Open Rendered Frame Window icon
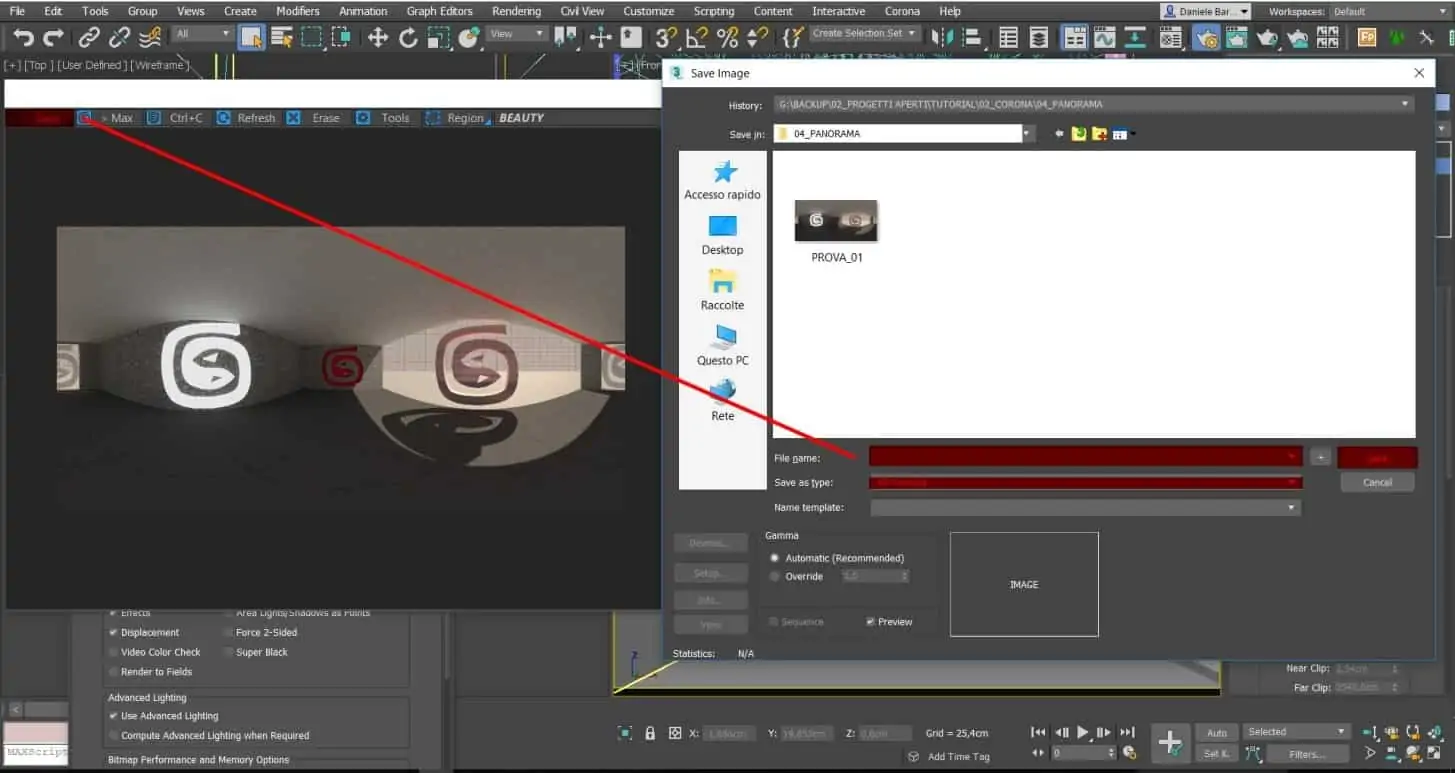1455x773 pixels. point(1237,38)
